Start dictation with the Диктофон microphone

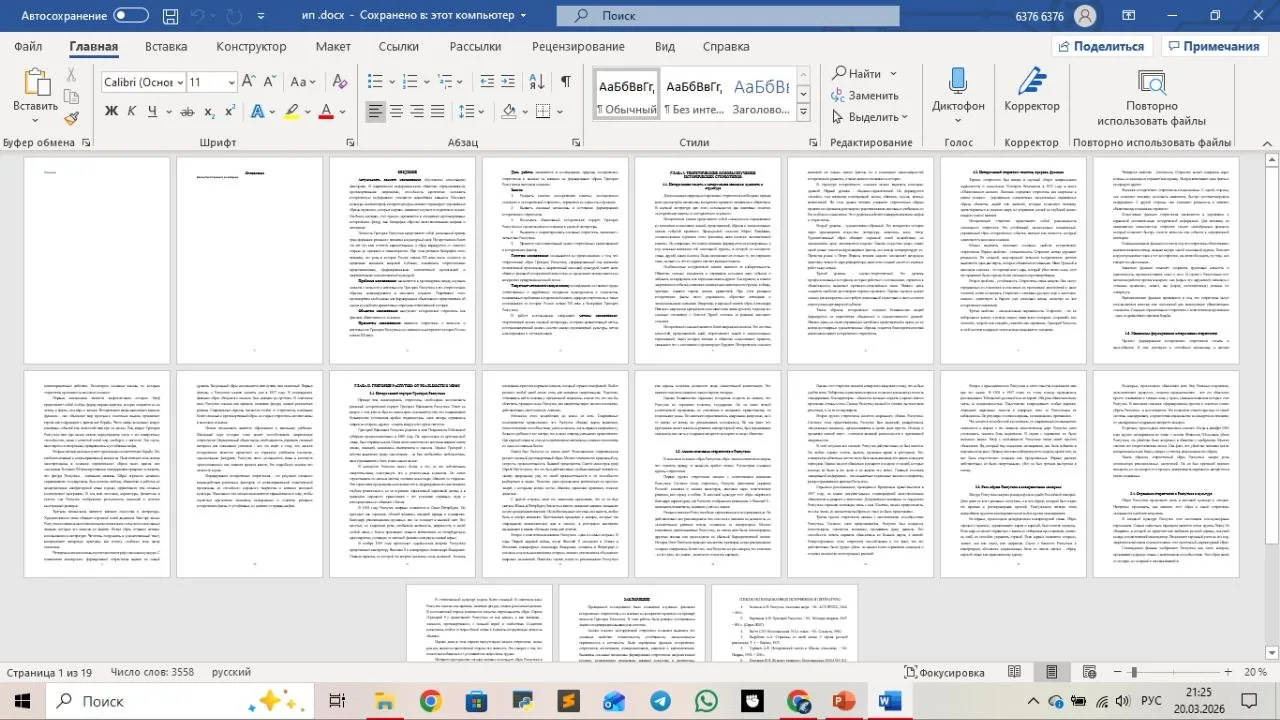coord(958,93)
